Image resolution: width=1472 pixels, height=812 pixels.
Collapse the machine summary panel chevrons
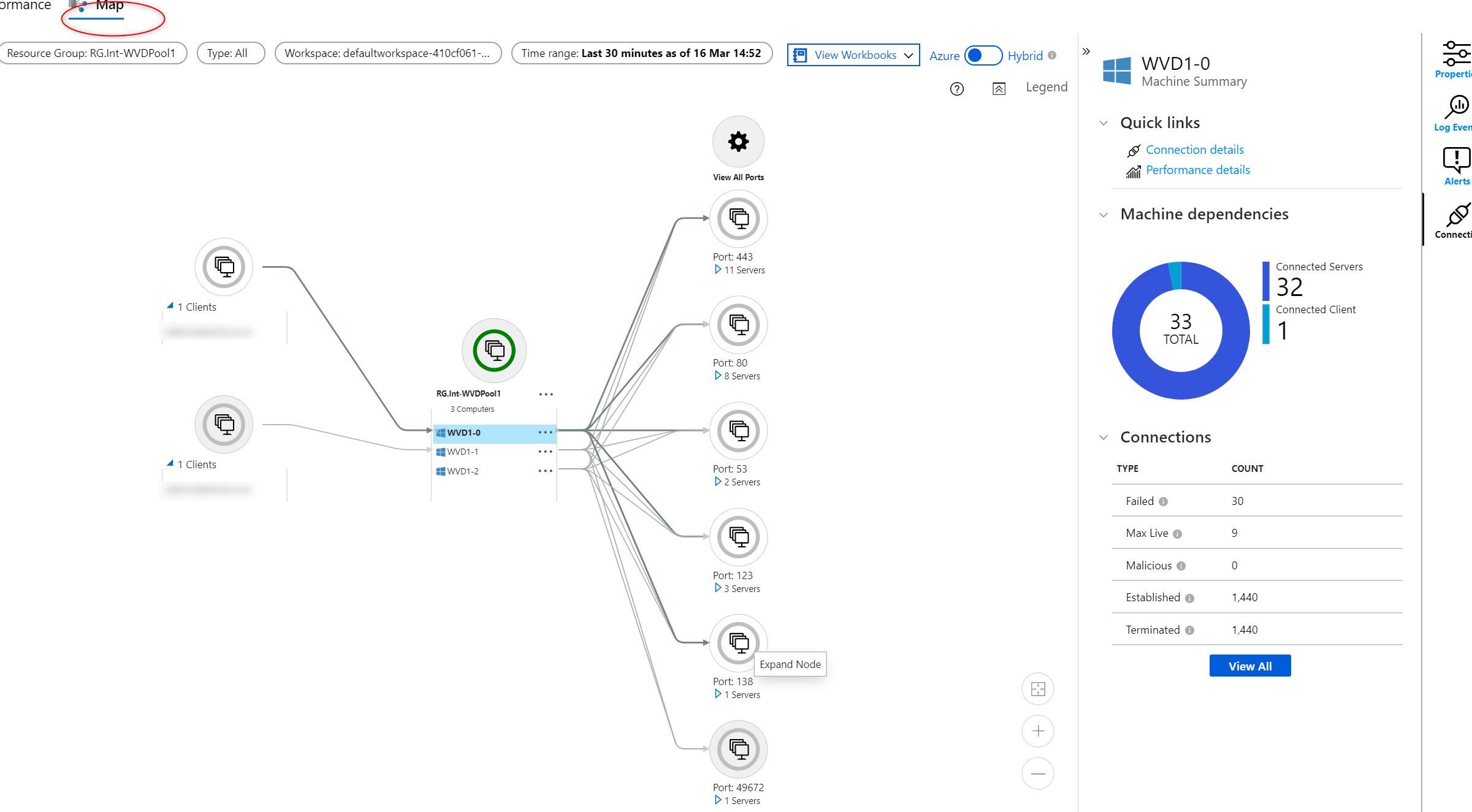coord(1086,51)
